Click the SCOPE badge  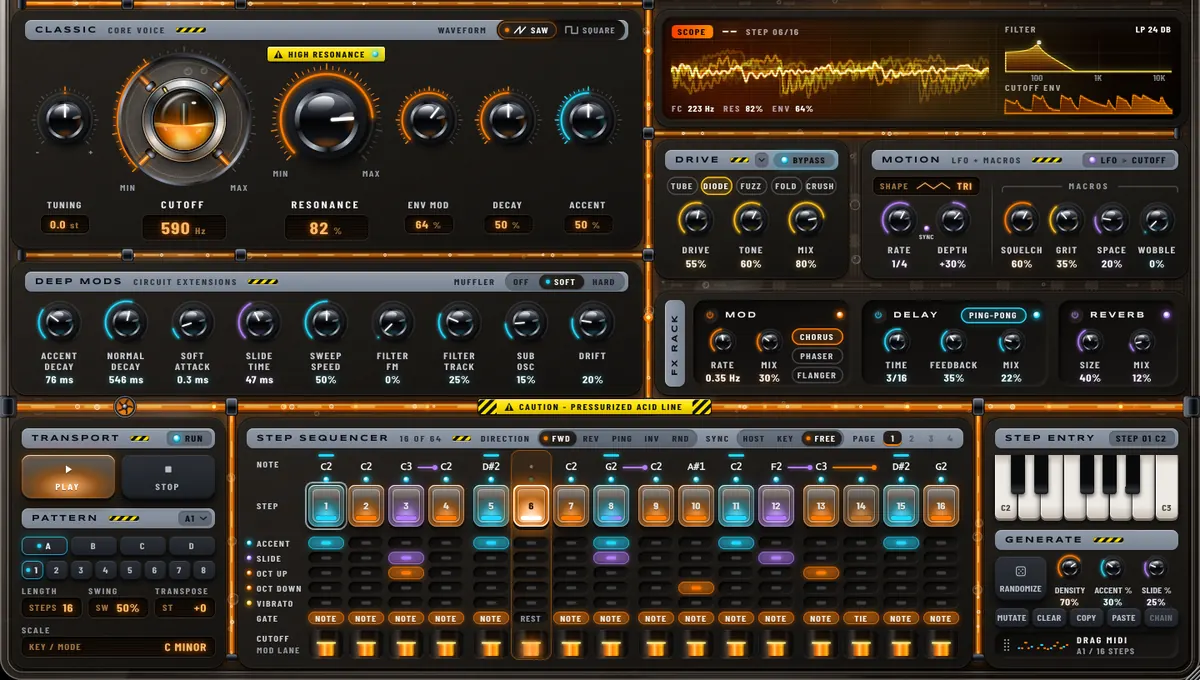tap(692, 32)
